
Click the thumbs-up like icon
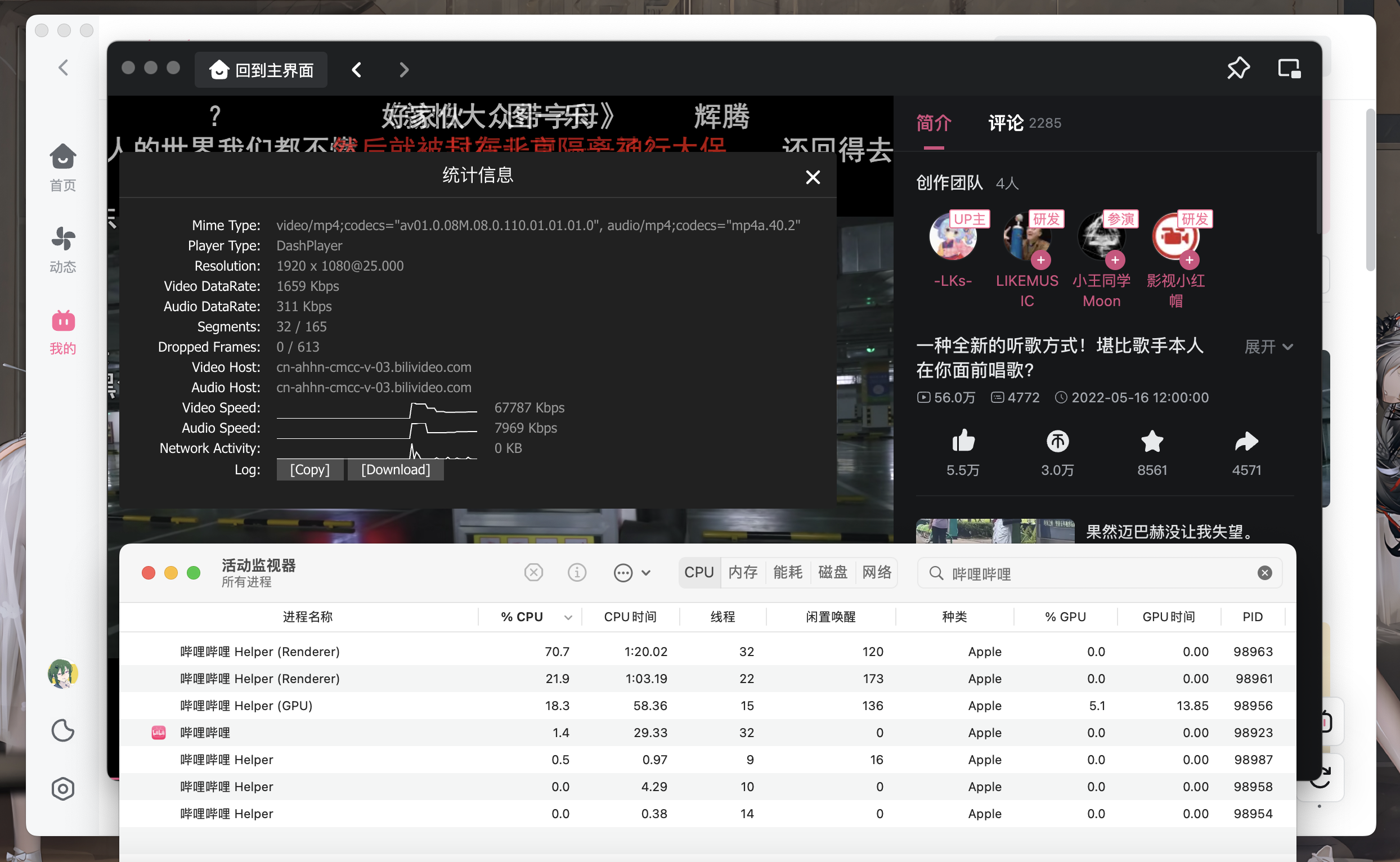[963, 441]
